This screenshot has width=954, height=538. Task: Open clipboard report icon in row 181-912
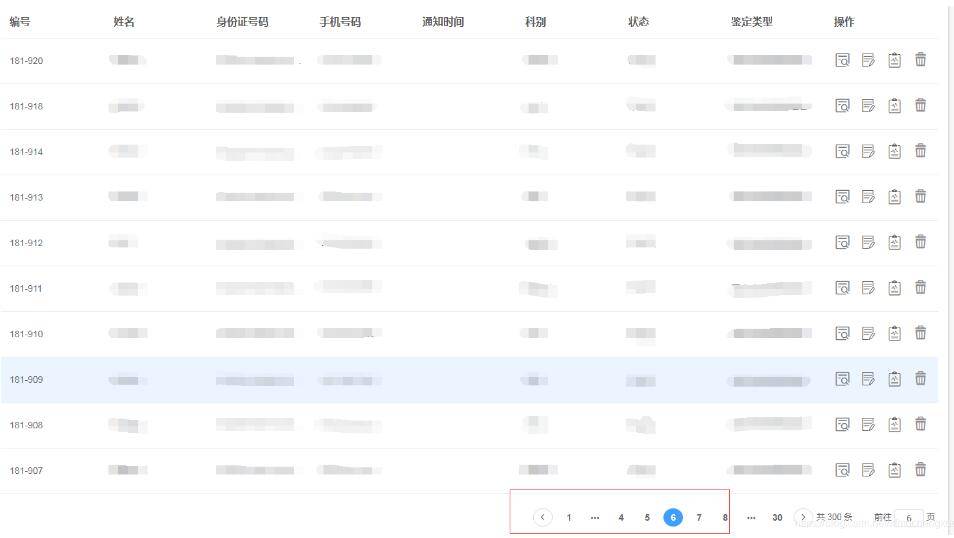[894, 243]
